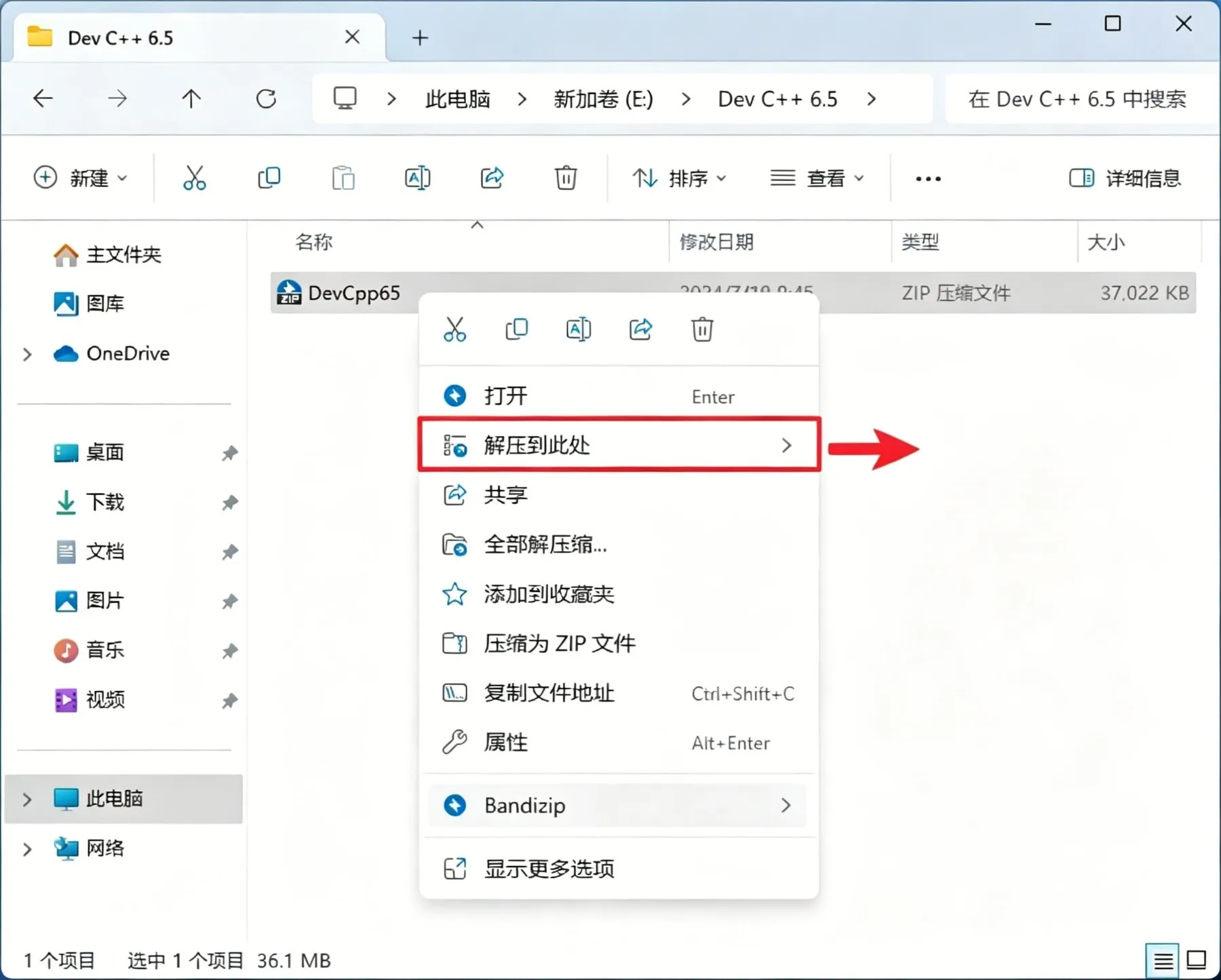This screenshot has width=1221, height=980.
Task: Click the rename icon in the toolbar
Action: point(417,178)
